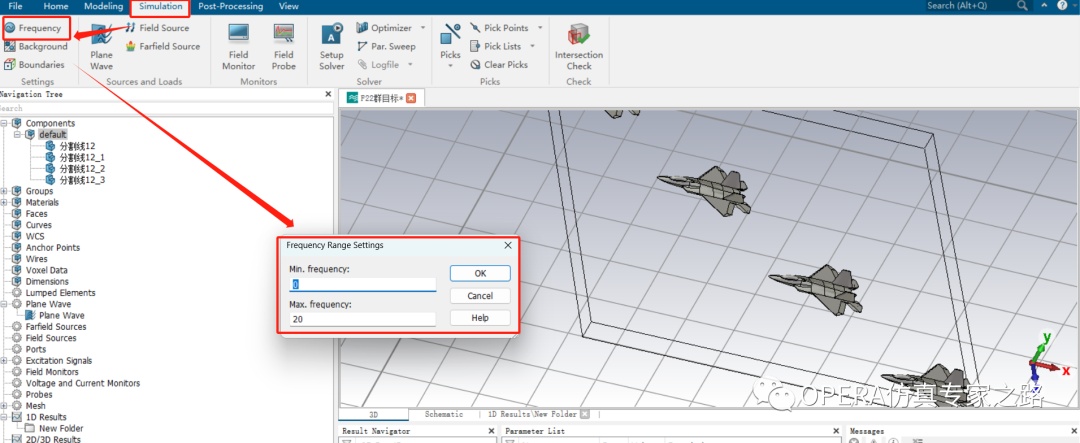Select 分割线12_1 in the tree
The width and height of the screenshot is (1080, 443).
pos(82,157)
